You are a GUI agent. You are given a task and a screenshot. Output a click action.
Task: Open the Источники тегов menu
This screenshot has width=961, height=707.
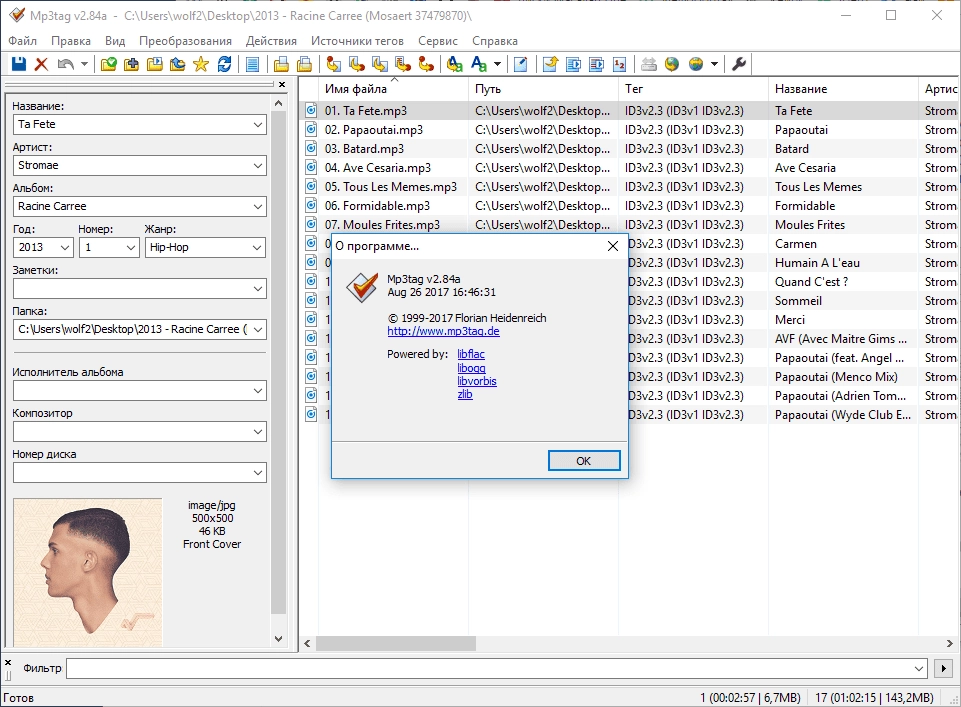click(357, 41)
